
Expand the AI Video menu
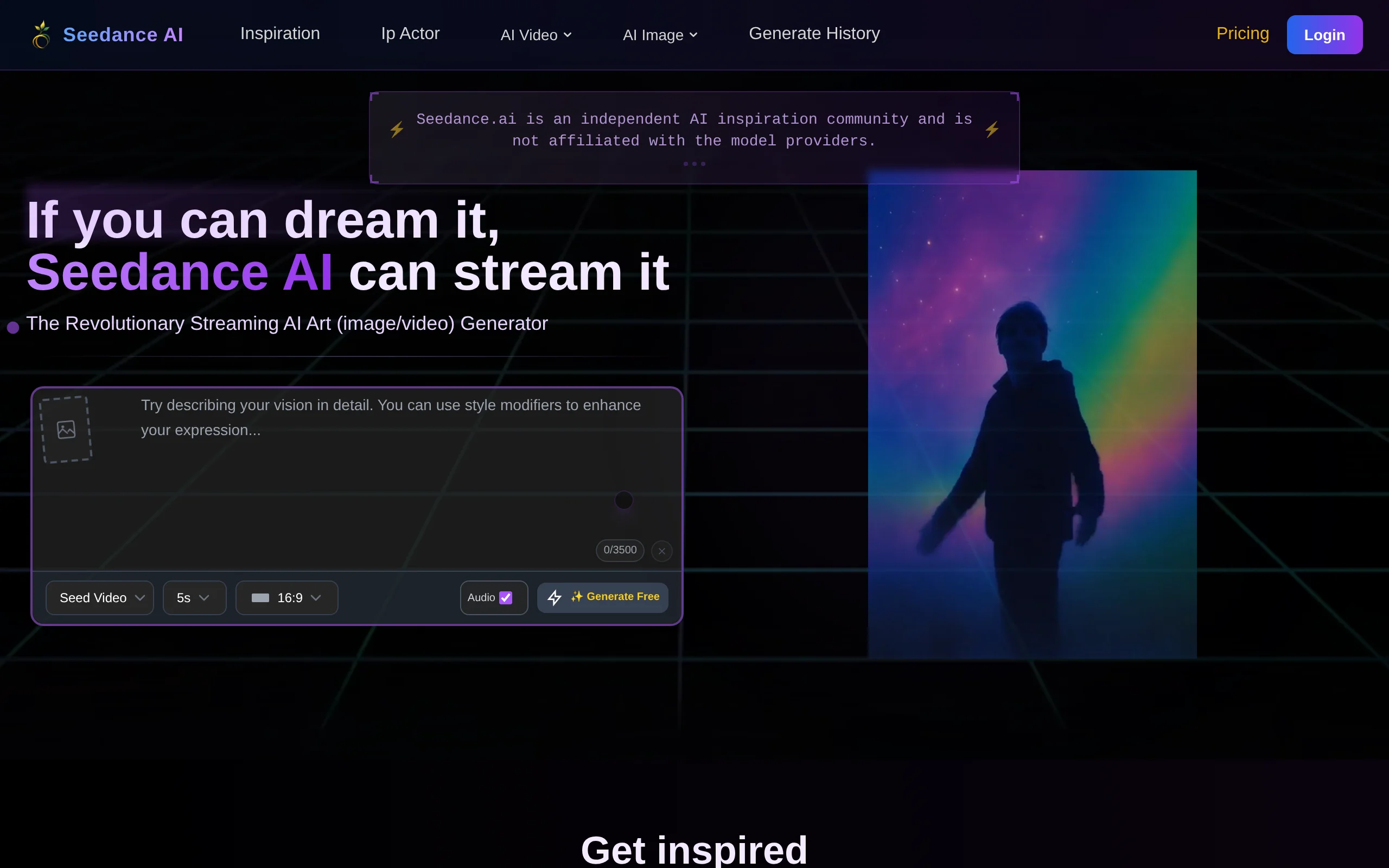pyautogui.click(x=536, y=35)
